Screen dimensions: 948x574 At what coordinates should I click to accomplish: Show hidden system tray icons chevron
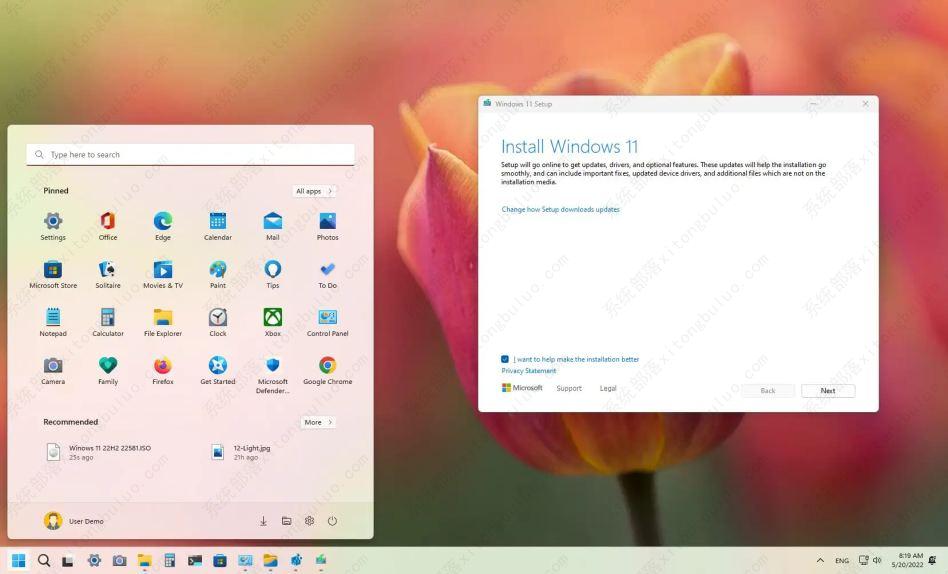(x=820, y=561)
